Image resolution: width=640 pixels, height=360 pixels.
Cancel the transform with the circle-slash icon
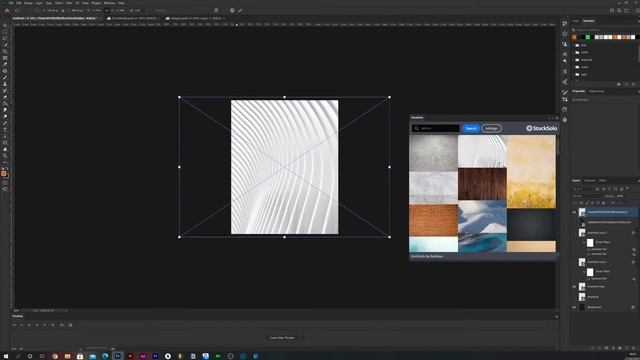(x=232, y=11)
